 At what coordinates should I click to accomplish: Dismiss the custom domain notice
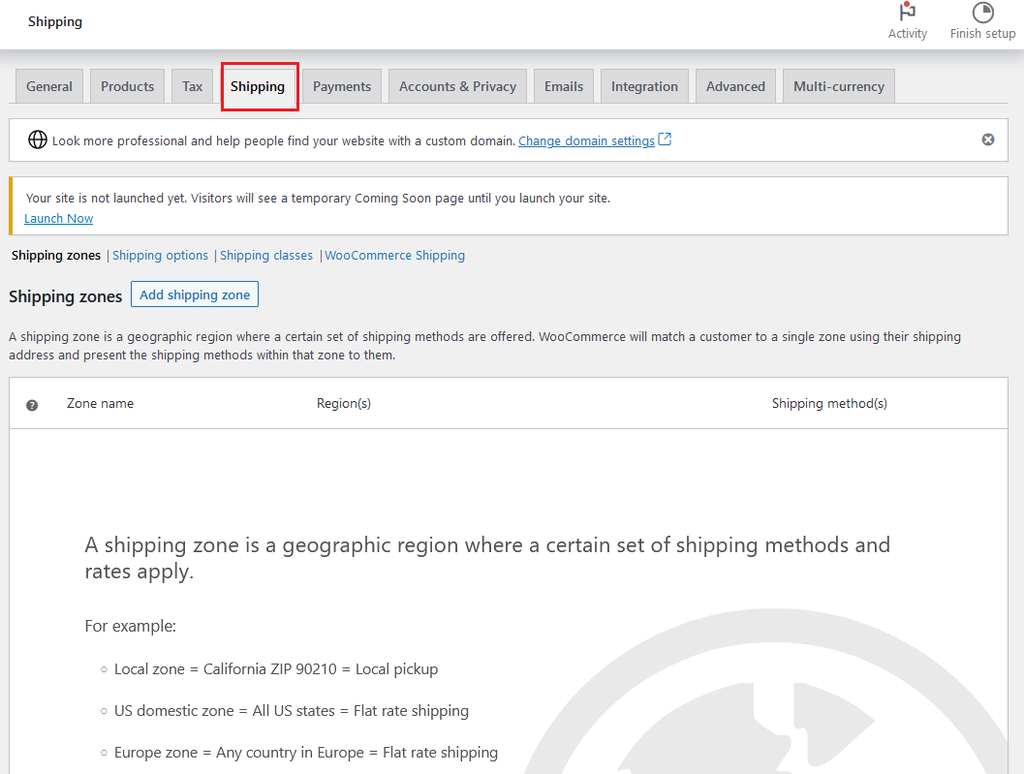pos(988,140)
